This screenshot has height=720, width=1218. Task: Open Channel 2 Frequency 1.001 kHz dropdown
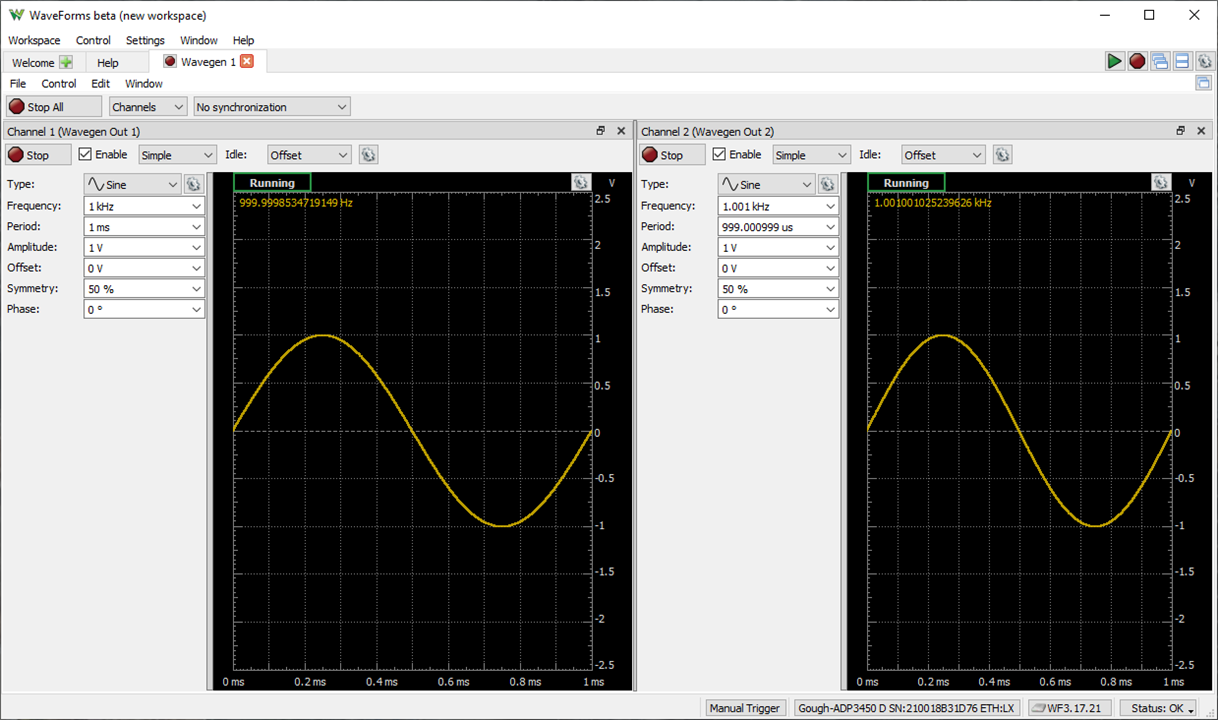(x=778, y=206)
